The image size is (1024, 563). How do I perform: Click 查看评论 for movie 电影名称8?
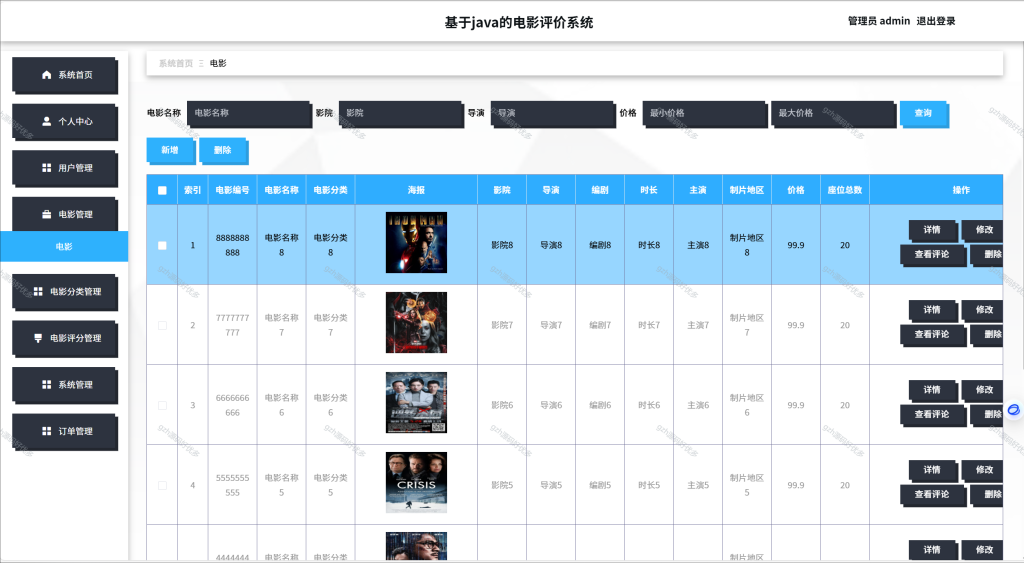[x=932, y=255]
